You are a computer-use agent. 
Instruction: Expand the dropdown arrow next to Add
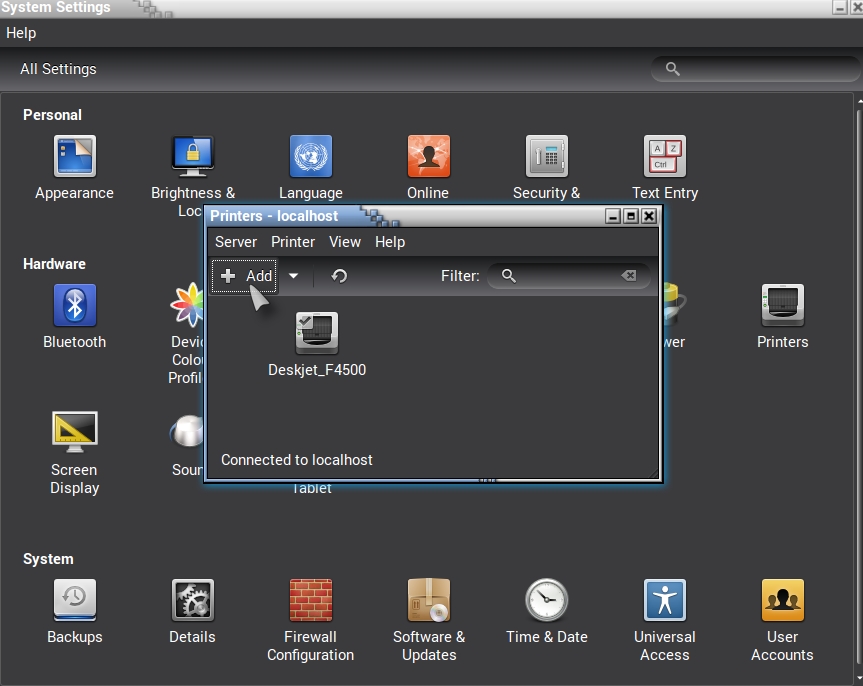click(293, 276)
